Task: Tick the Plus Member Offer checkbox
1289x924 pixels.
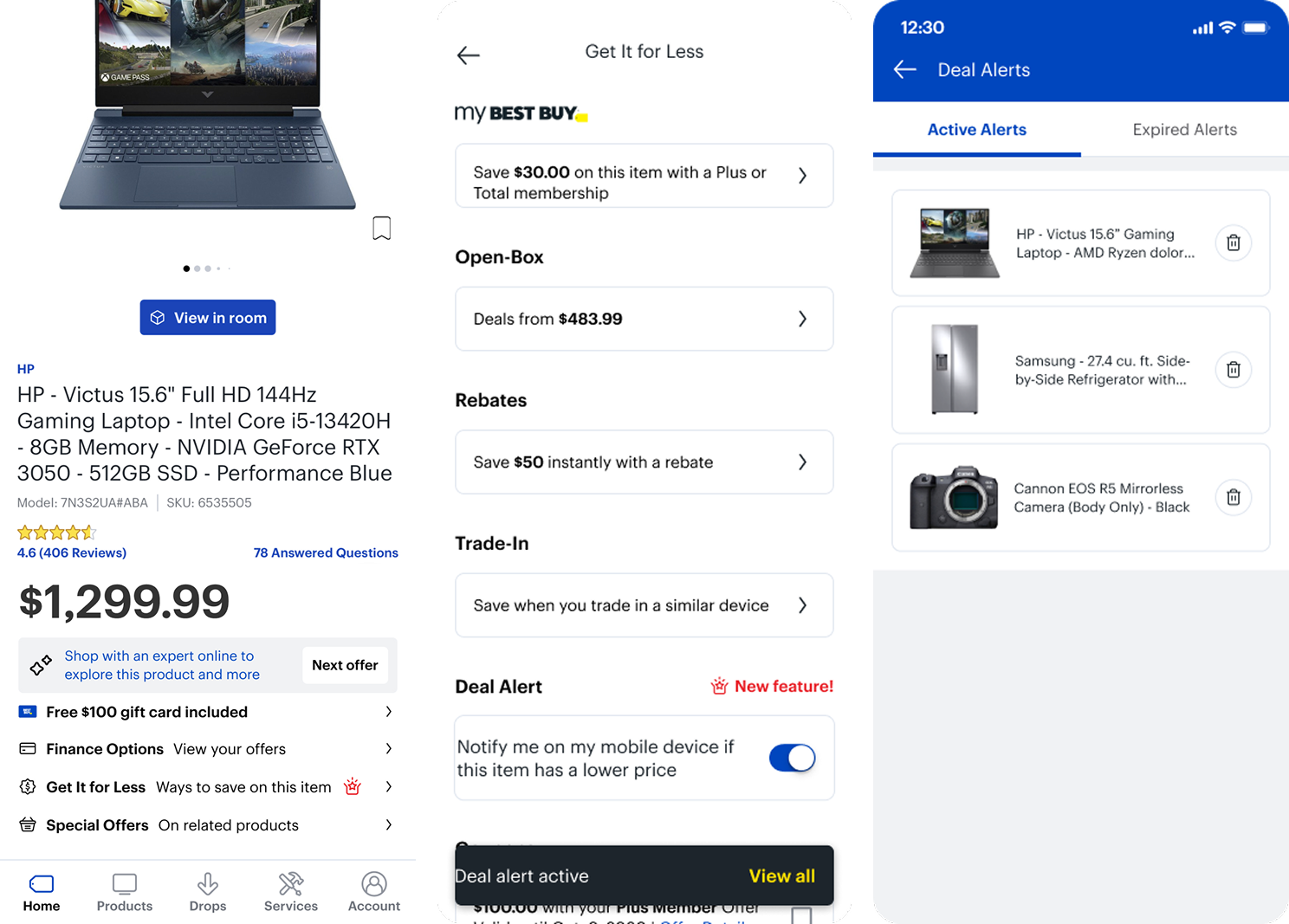Action: (x=802, y=914)
